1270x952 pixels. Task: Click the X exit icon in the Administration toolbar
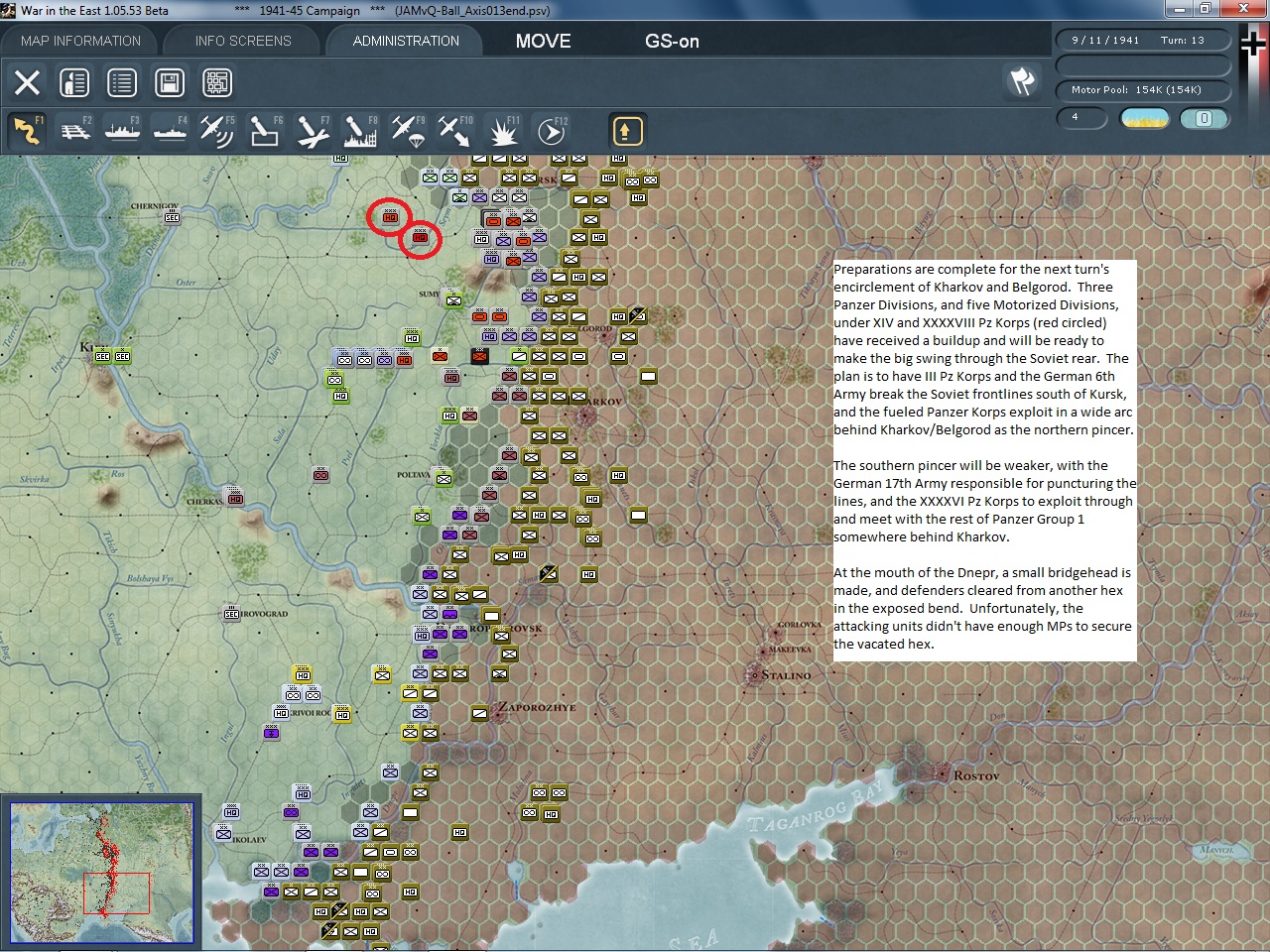[28, 82]
